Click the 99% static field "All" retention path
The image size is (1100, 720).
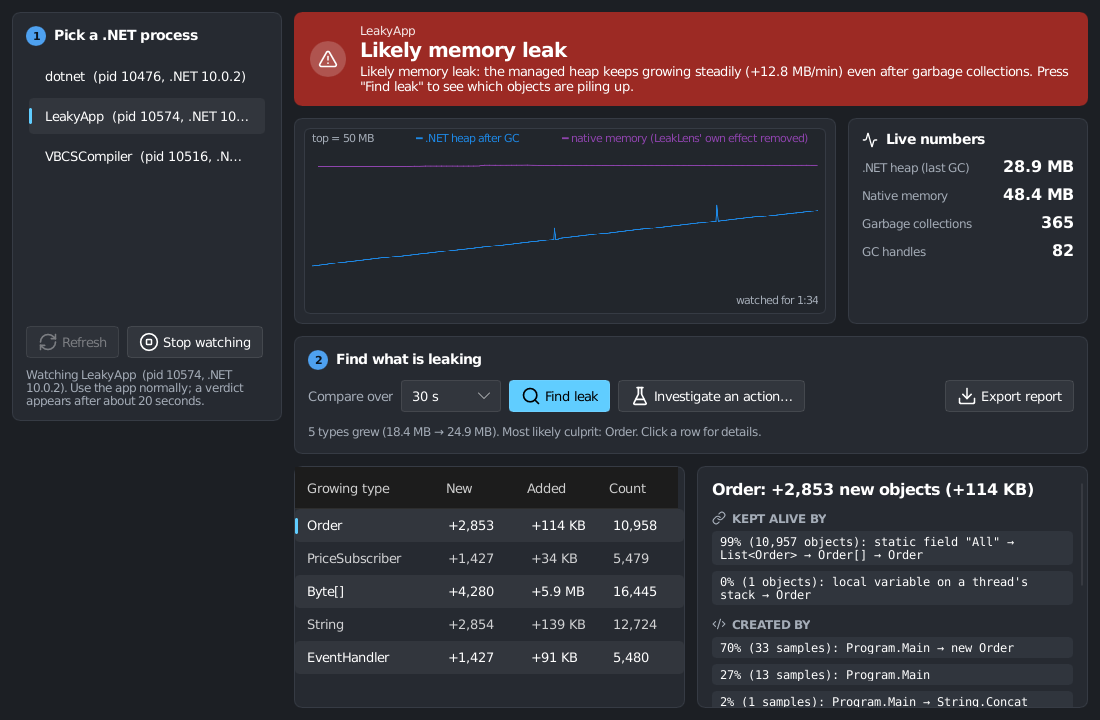click(x=892, y=548)
